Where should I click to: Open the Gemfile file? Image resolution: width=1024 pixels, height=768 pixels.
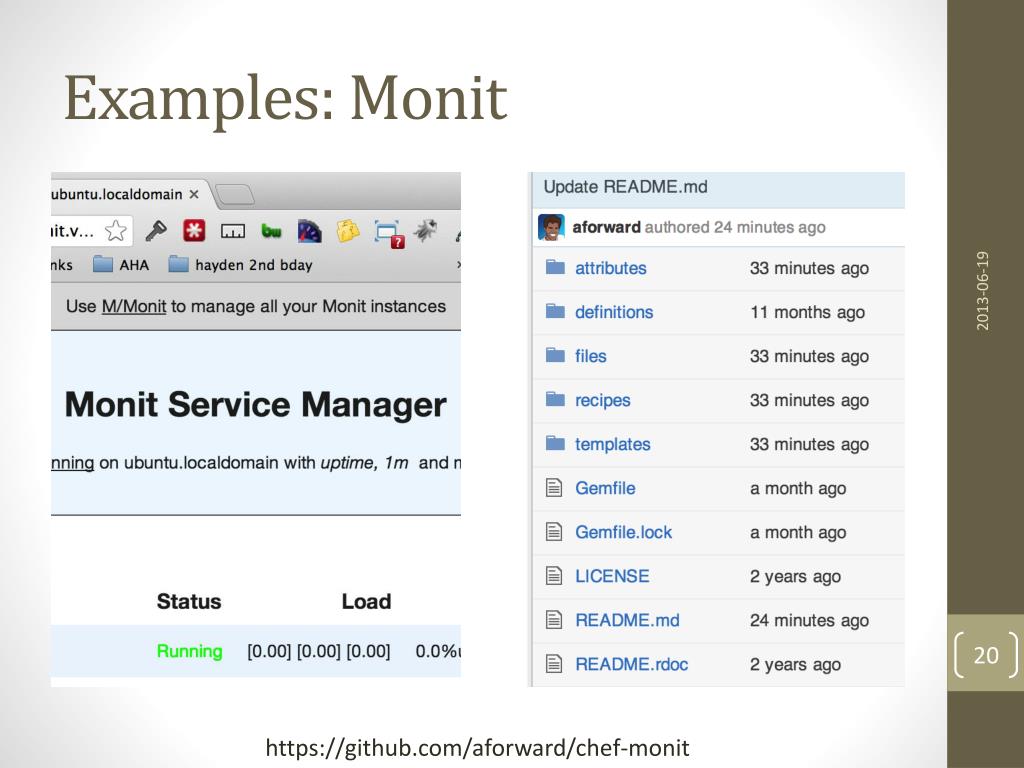tap(605, 488)
